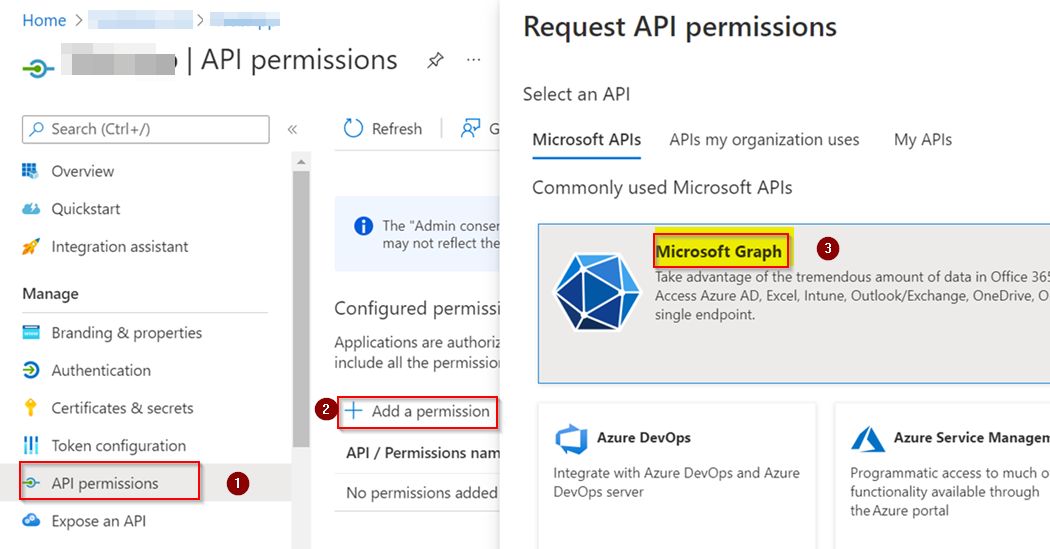This screenshot has height=549, width=1050.
Task: Click the pin icon beside page title
Action: pos(435,61)
